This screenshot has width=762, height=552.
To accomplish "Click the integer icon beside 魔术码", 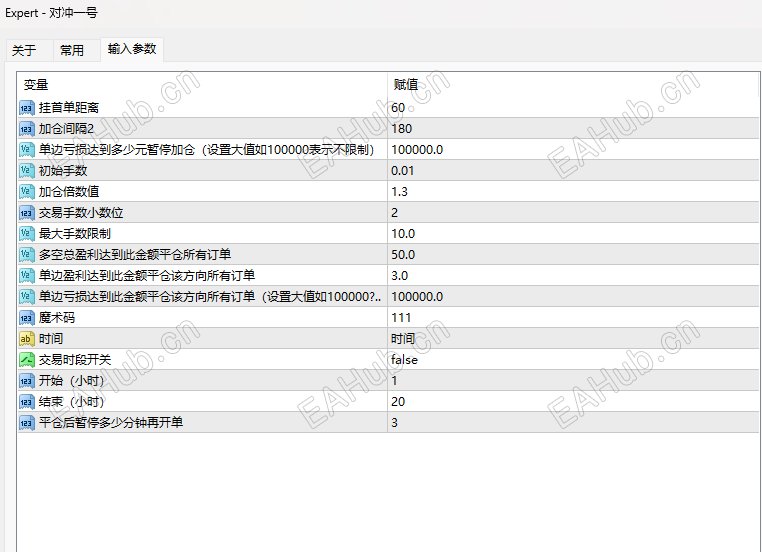I will pos(27,318).
